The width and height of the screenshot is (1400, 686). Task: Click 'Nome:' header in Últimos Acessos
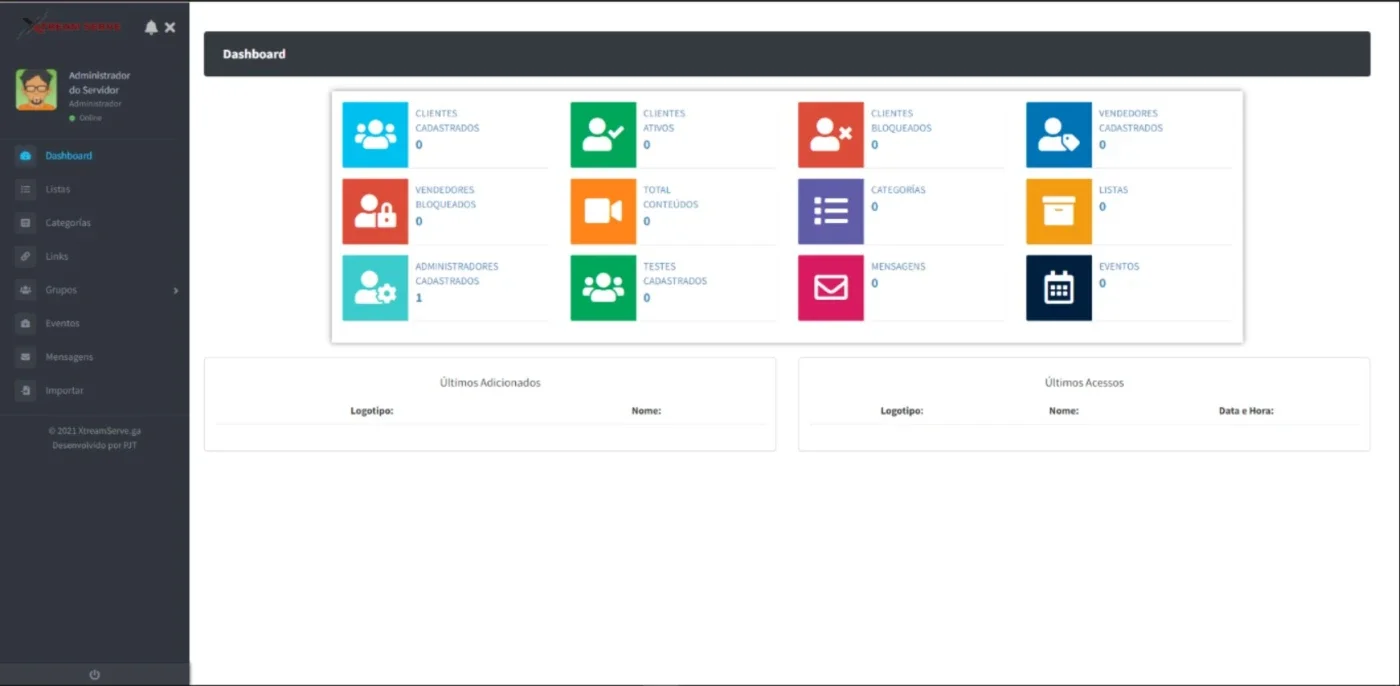[x=1064, y=411]
